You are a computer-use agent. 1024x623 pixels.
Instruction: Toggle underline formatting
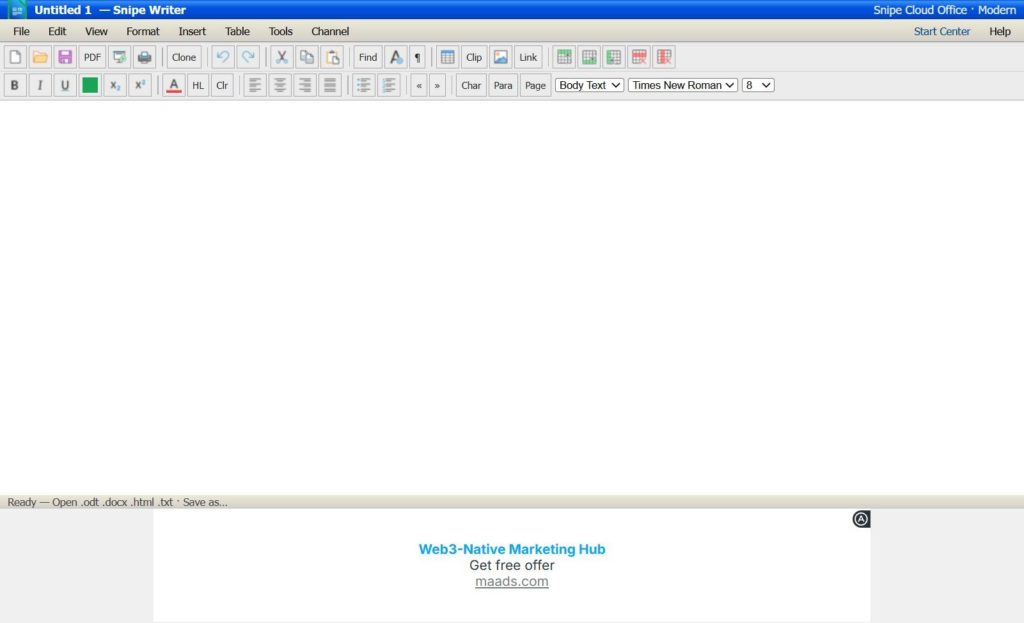point(65,85)
